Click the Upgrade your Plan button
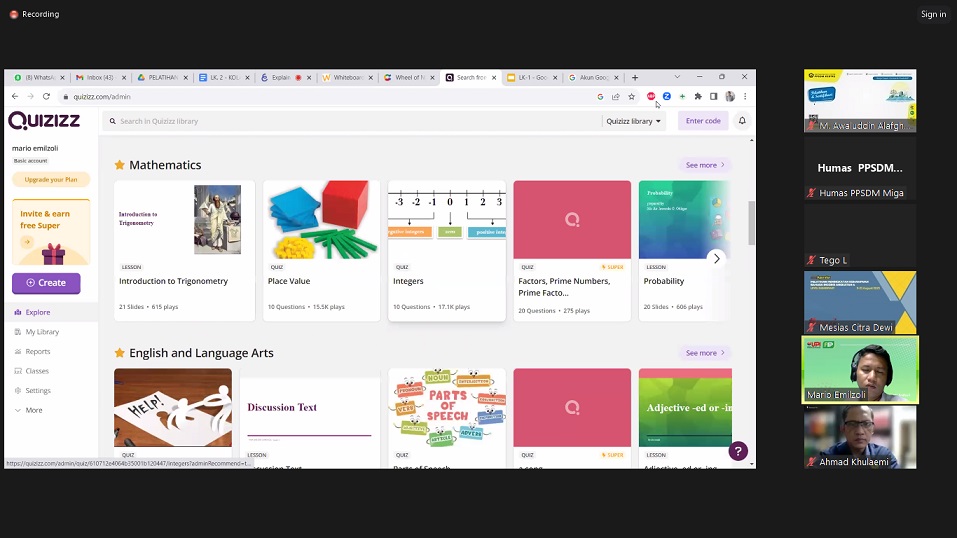The image size is (957, 538). click(51, 180)
